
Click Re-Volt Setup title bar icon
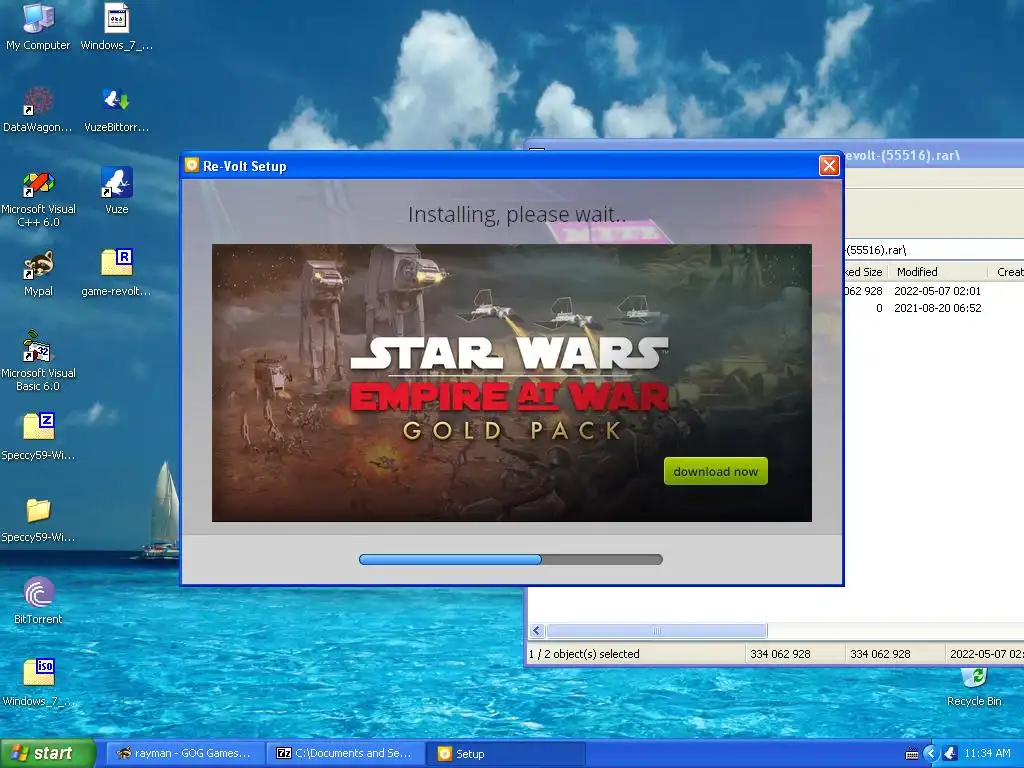[x=191, y=165]
